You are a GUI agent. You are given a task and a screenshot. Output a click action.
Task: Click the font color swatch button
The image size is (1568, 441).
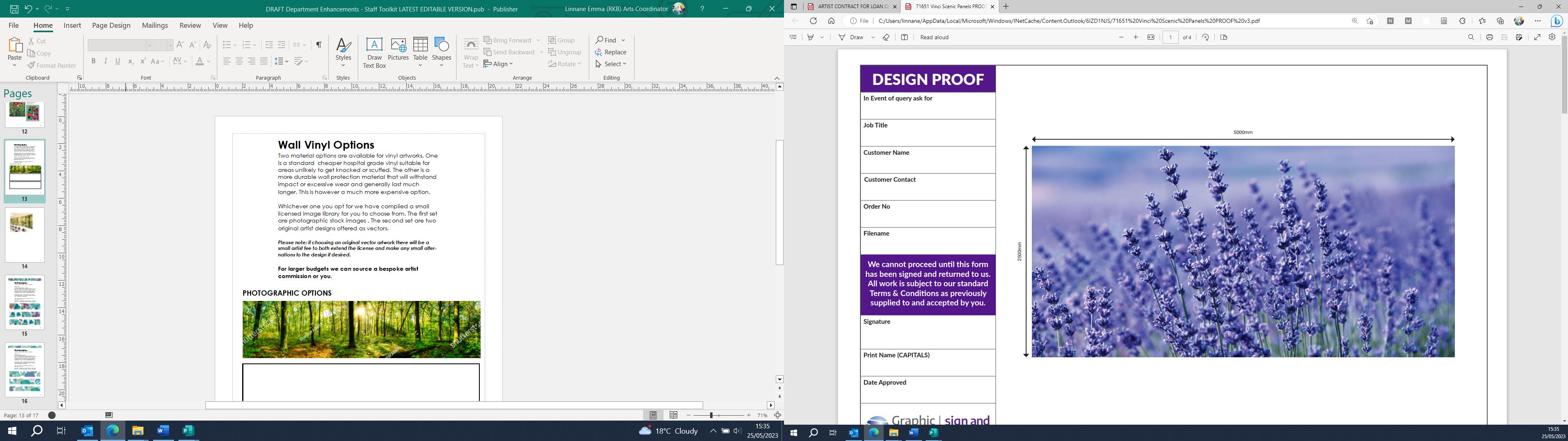pyautogui.click(x=199, y=62)
